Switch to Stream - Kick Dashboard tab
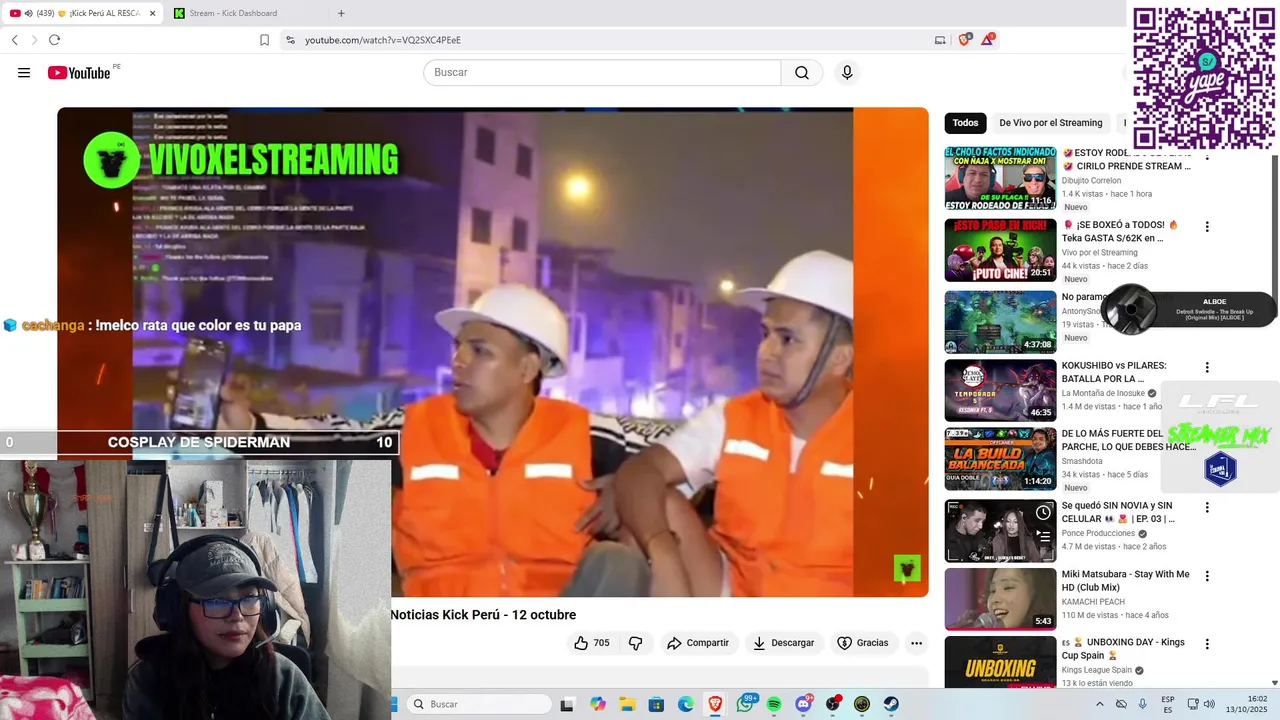 coord(233,13)
